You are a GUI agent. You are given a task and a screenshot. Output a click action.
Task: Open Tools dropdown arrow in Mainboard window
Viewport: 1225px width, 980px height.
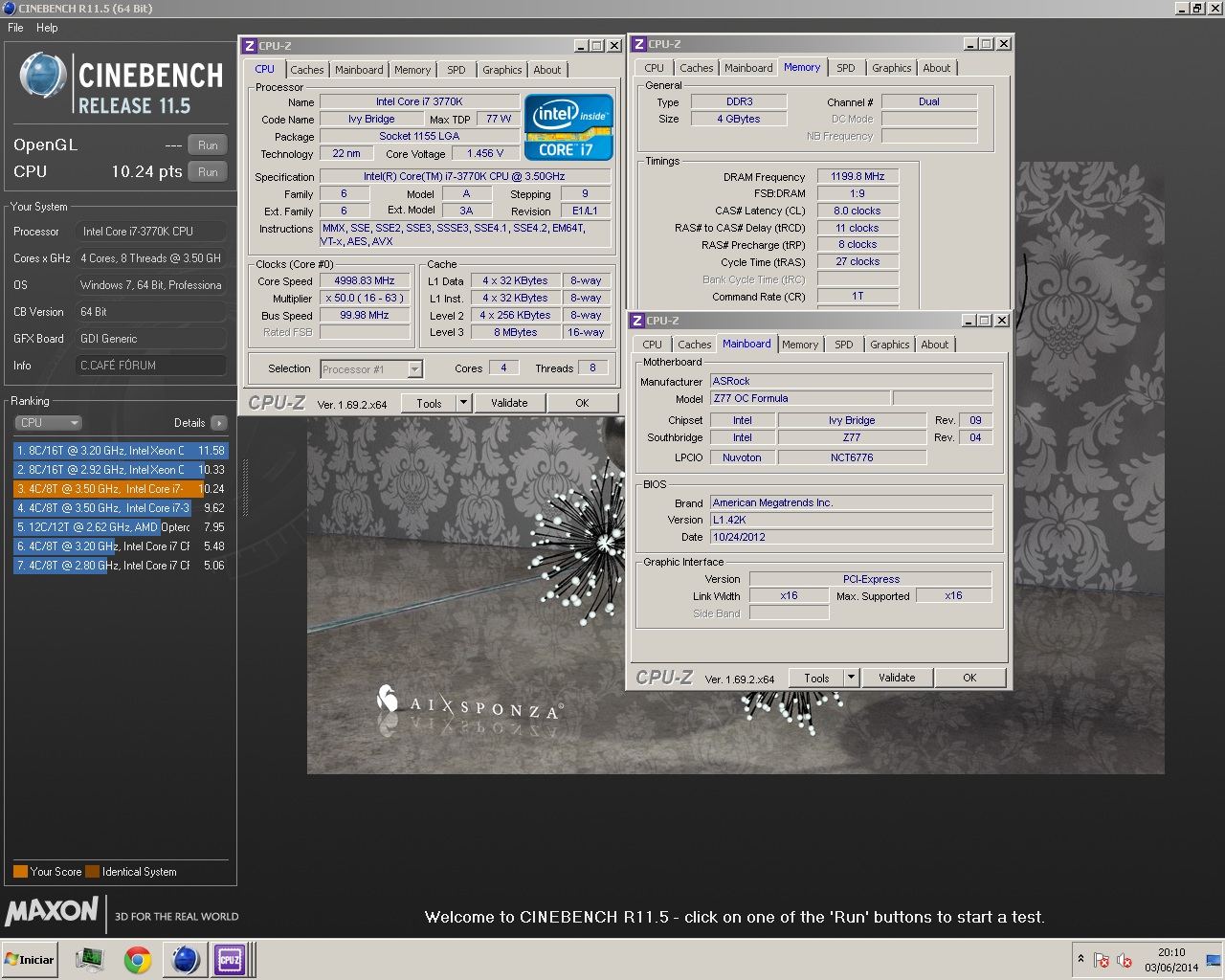point(851,678)
